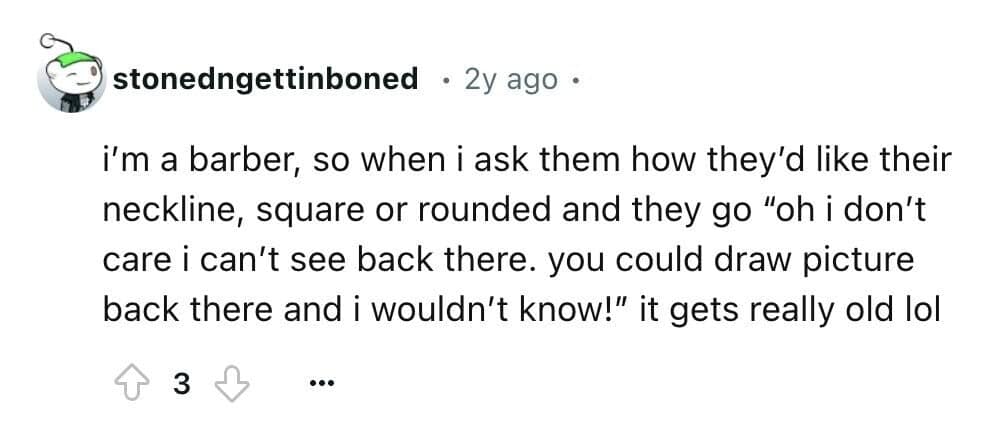Click the "2y ago" timestamp
The height and width of the screenshot is (438, 1006).
pyautogui.click(x=511, y=79)
